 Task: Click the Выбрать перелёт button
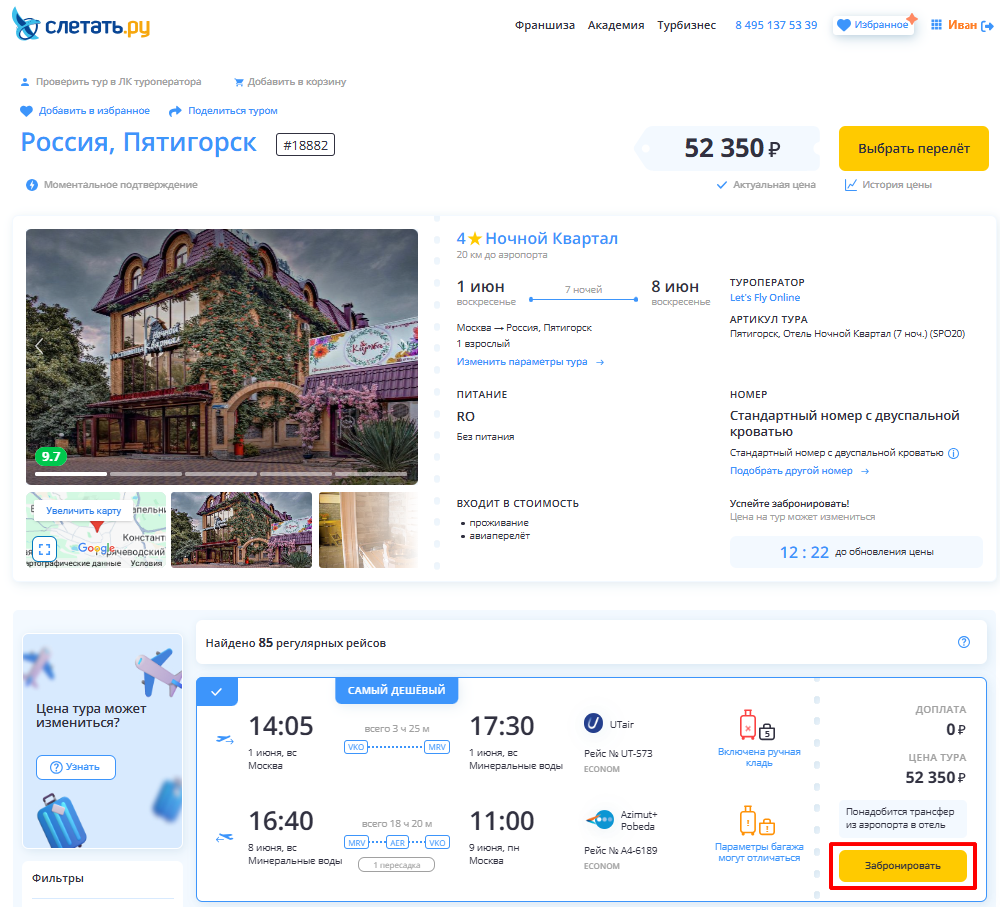913,149
